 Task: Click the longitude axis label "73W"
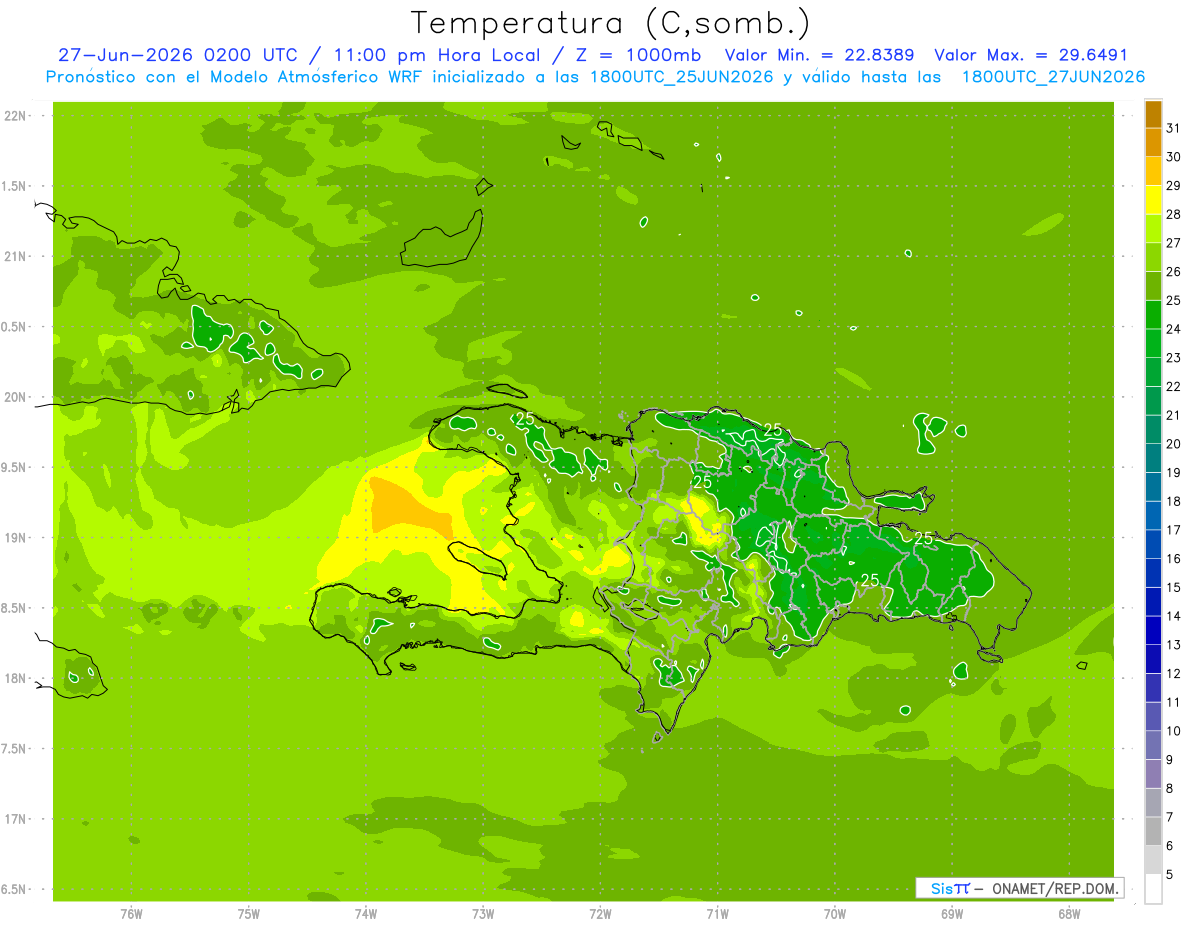(x=483, y=913)
